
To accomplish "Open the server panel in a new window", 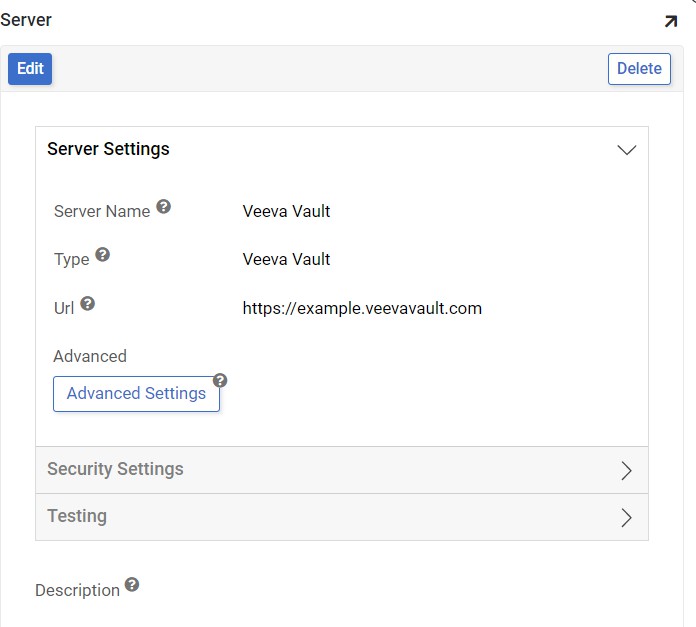I will (x=670, y=21).
